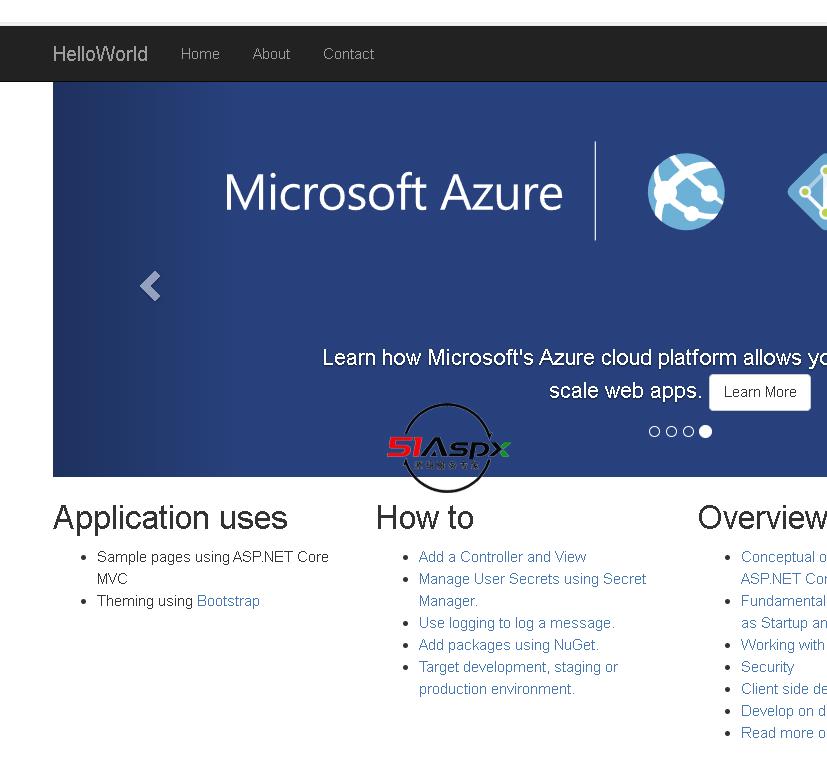The width and height of the screenshot is (827, 761).
Task: Go to the Home nav item
Action: coord(200,54)
